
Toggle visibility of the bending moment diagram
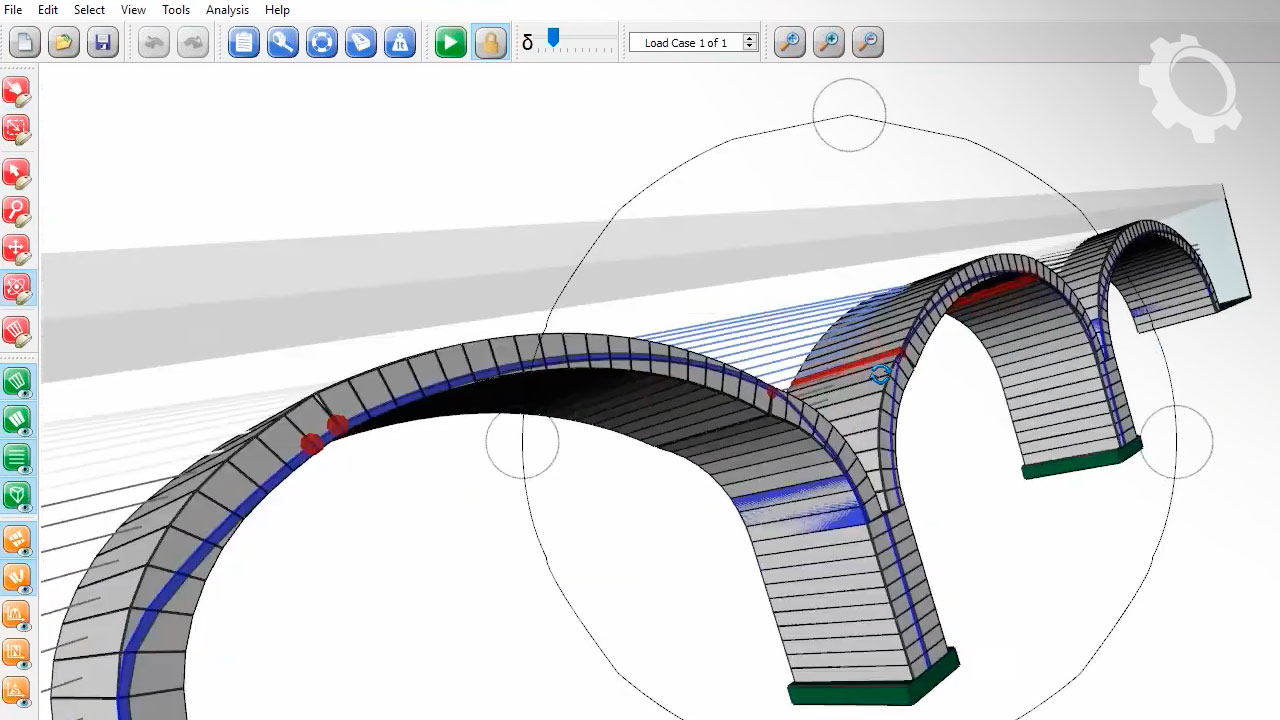click(17, 614)
